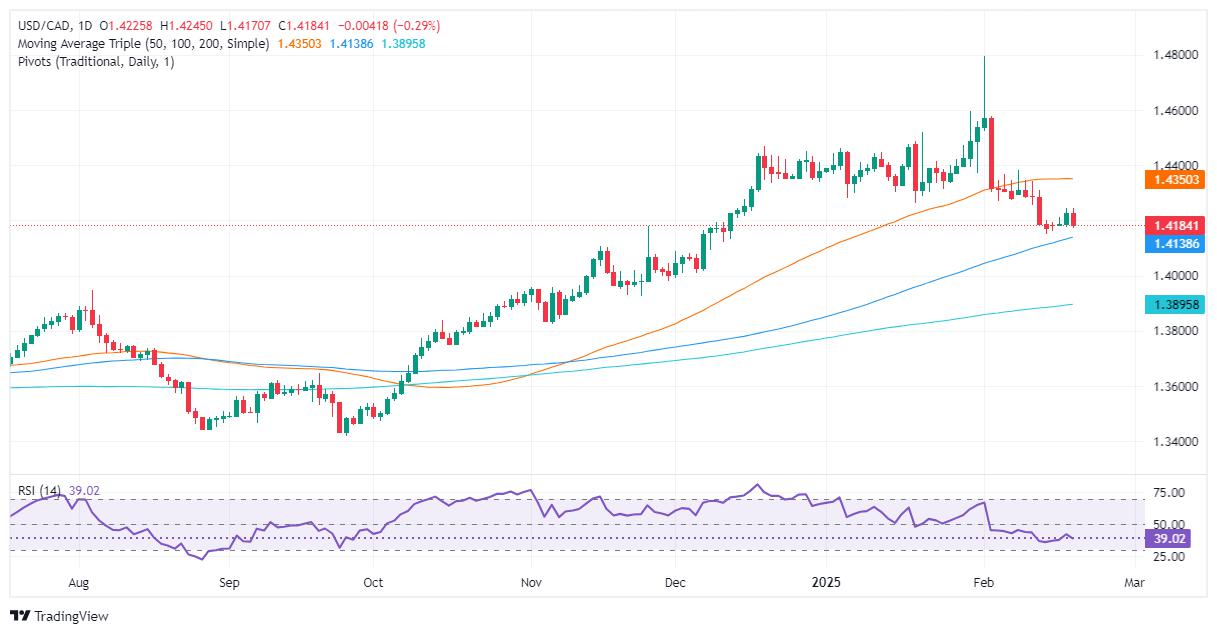Click the tall February spike candlestick wick
1217x634 pixels.
pos(984,86)
